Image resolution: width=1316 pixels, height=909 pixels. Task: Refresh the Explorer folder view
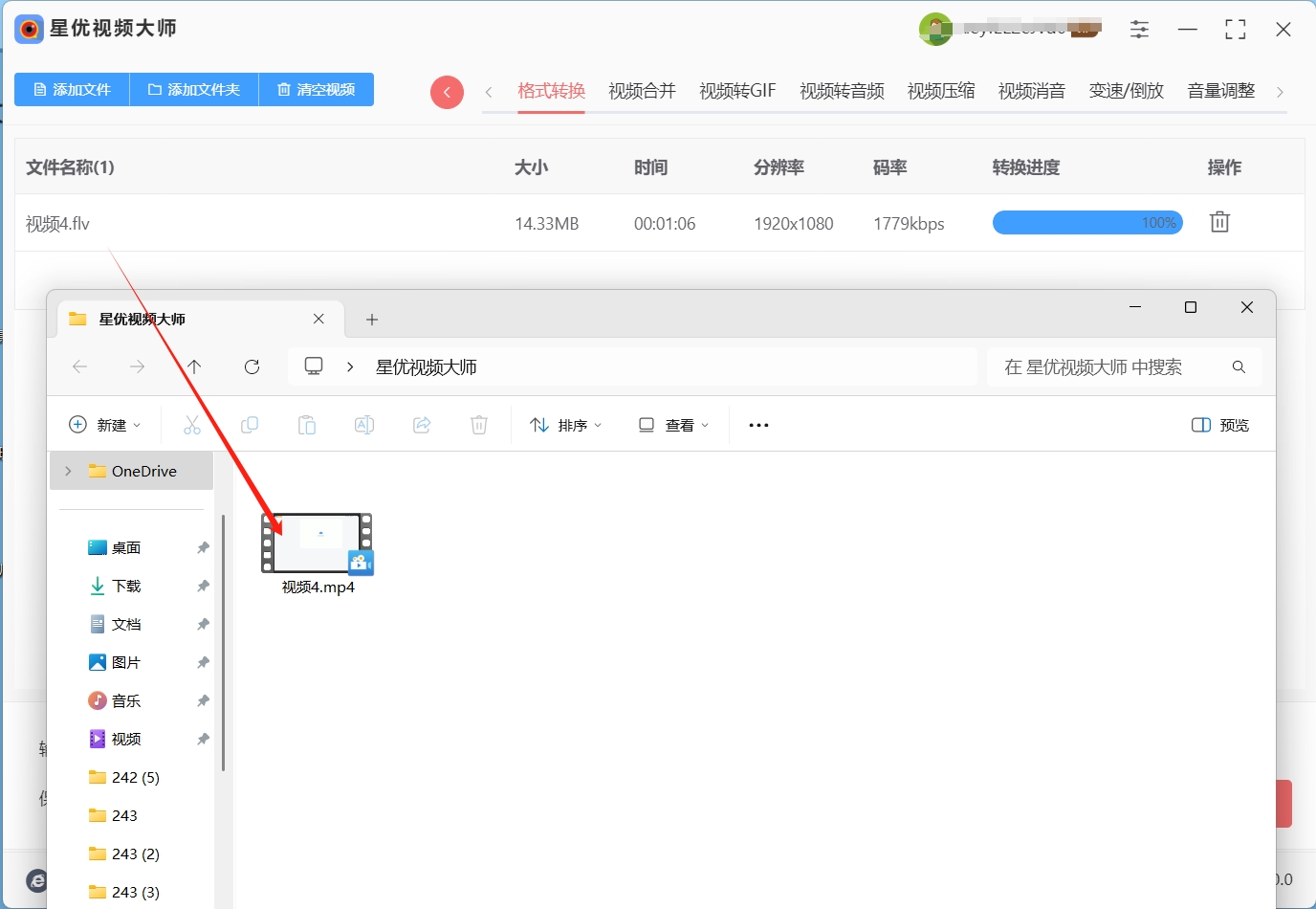tap(252, 366)
